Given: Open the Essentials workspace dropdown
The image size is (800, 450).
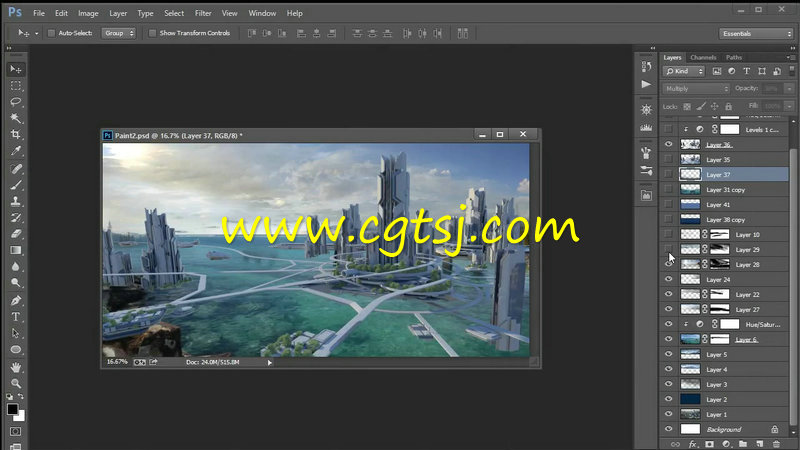Looking at the screenshot, I should [756, 34].
